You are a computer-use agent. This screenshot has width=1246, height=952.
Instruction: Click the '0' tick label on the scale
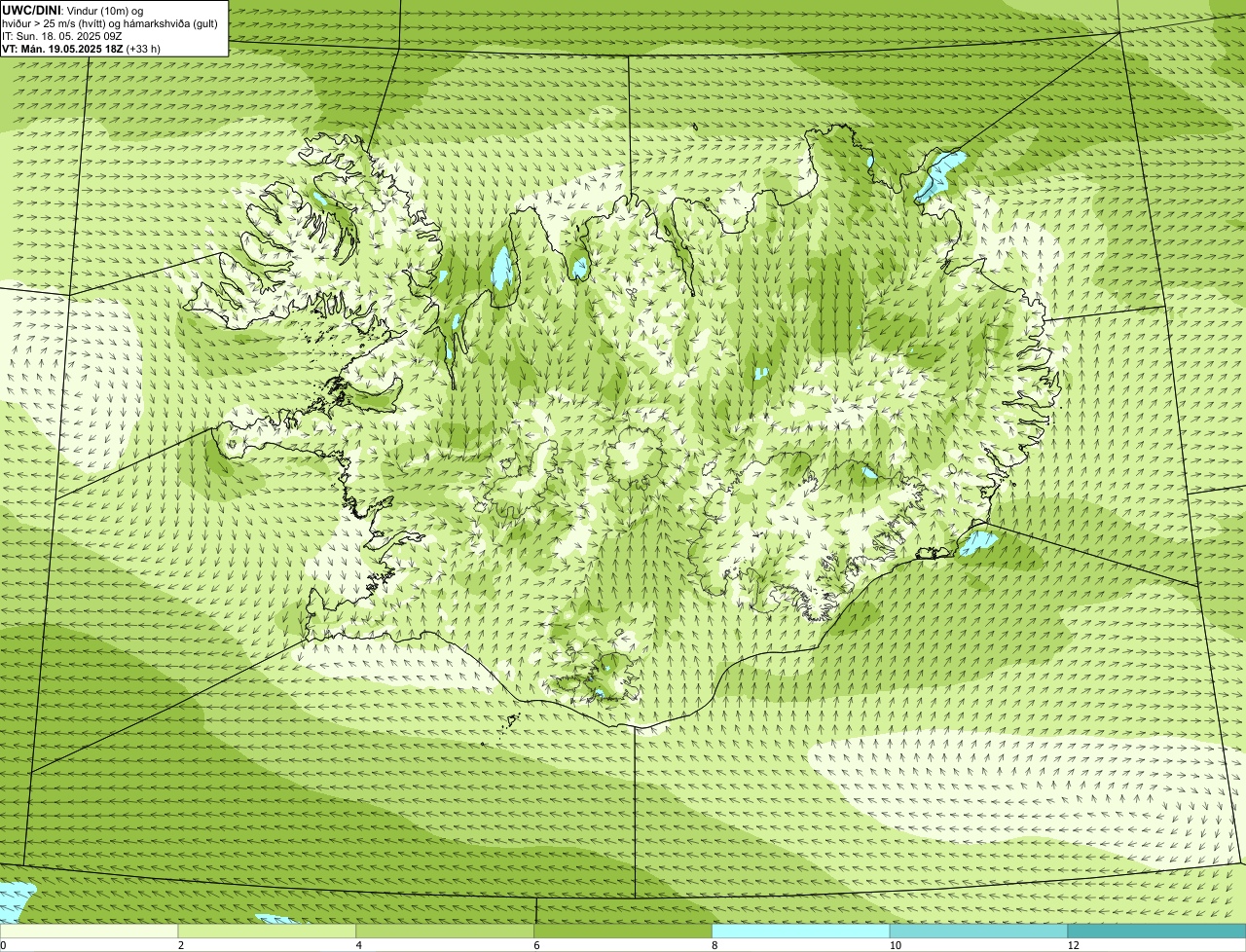click(4, 945)
